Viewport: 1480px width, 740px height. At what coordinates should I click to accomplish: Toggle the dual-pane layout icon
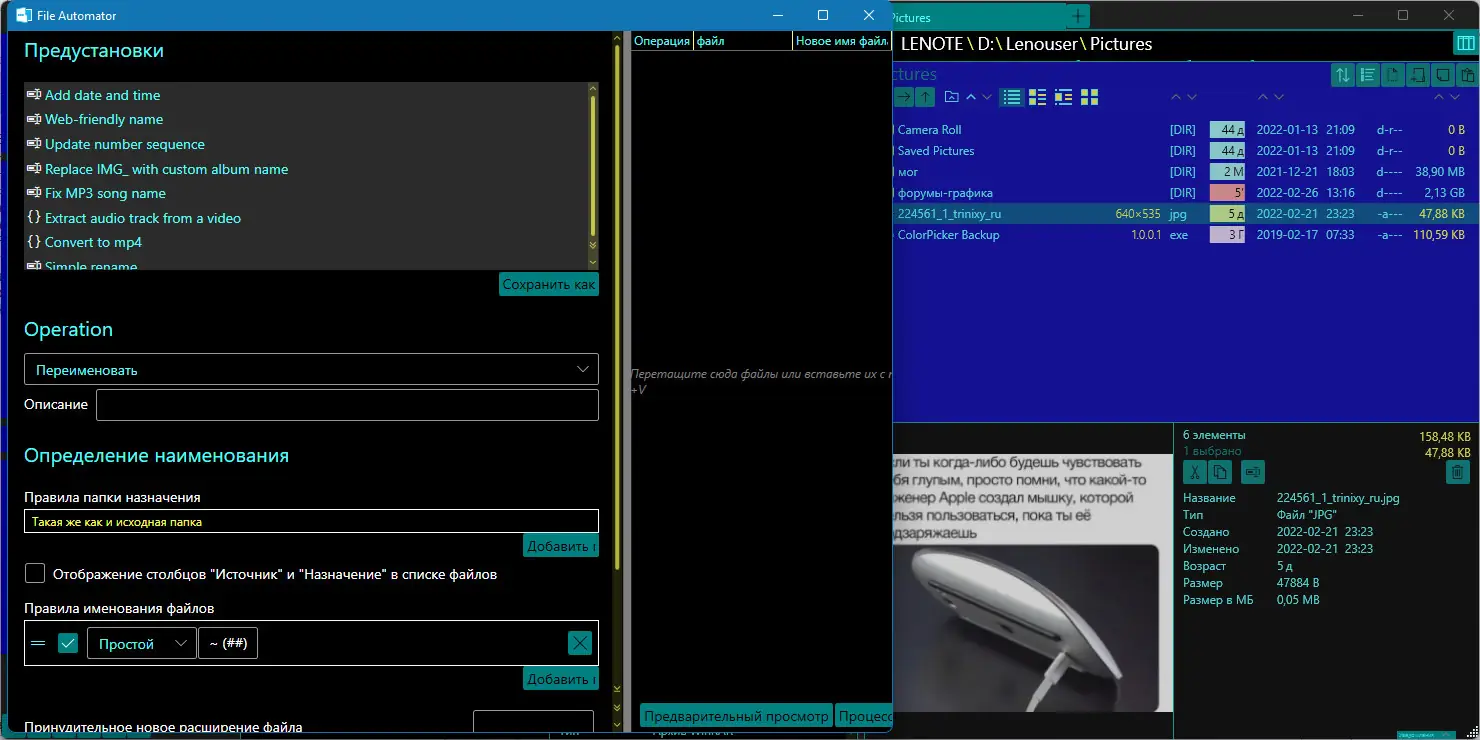tap(1464, 44)
